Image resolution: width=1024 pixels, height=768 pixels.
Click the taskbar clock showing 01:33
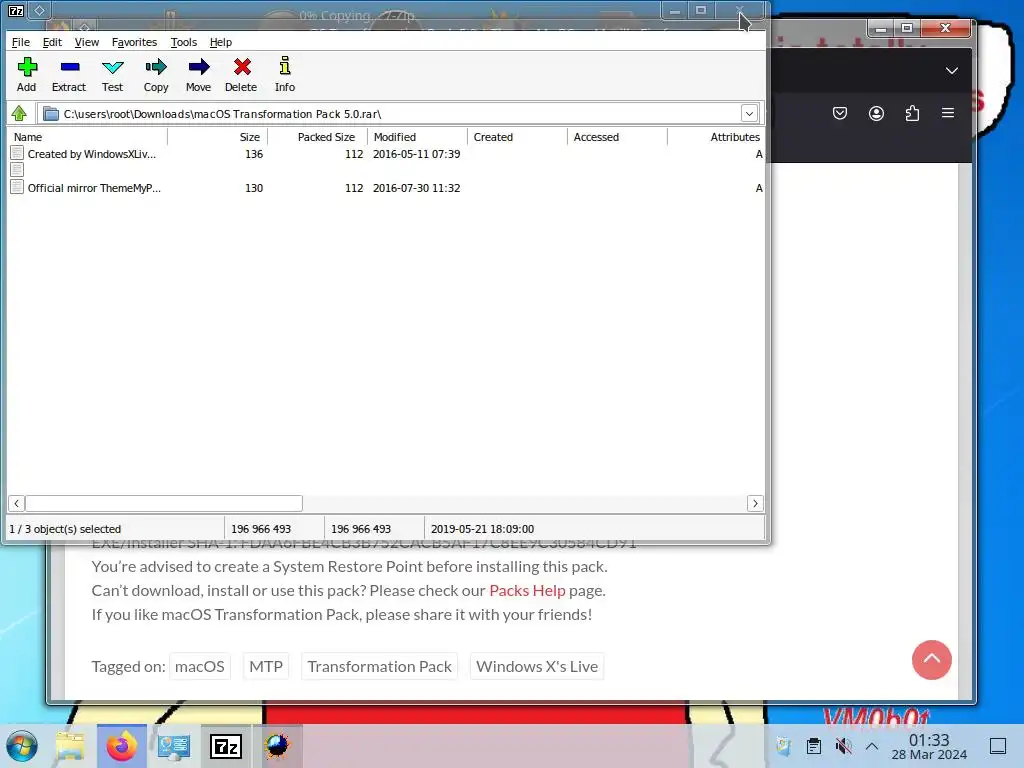click(929, 746)
